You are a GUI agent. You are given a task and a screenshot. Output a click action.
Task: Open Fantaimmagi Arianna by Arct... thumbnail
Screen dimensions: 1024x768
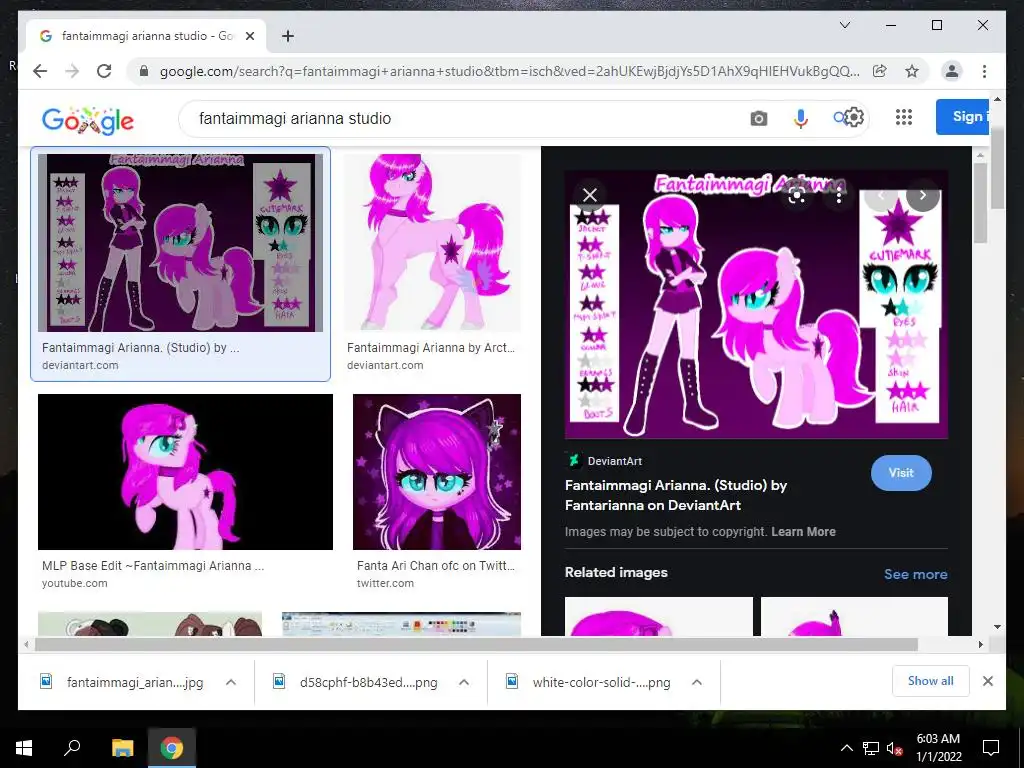(432, 242)
